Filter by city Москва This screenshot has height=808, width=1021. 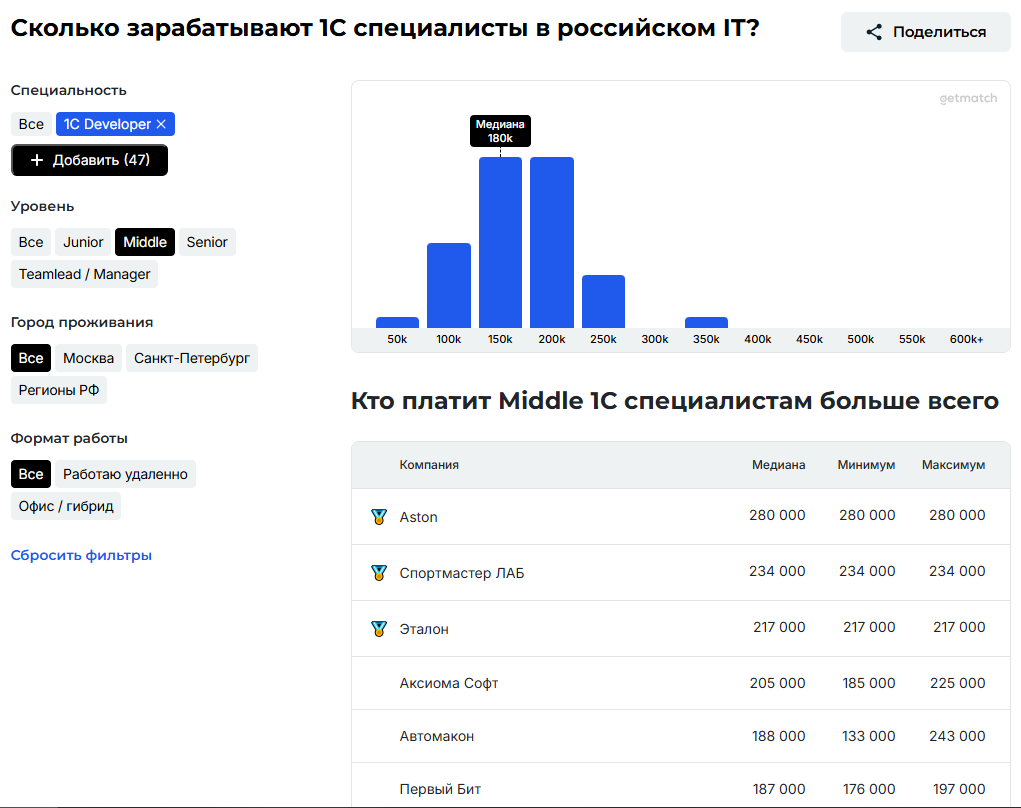point(89,358)
